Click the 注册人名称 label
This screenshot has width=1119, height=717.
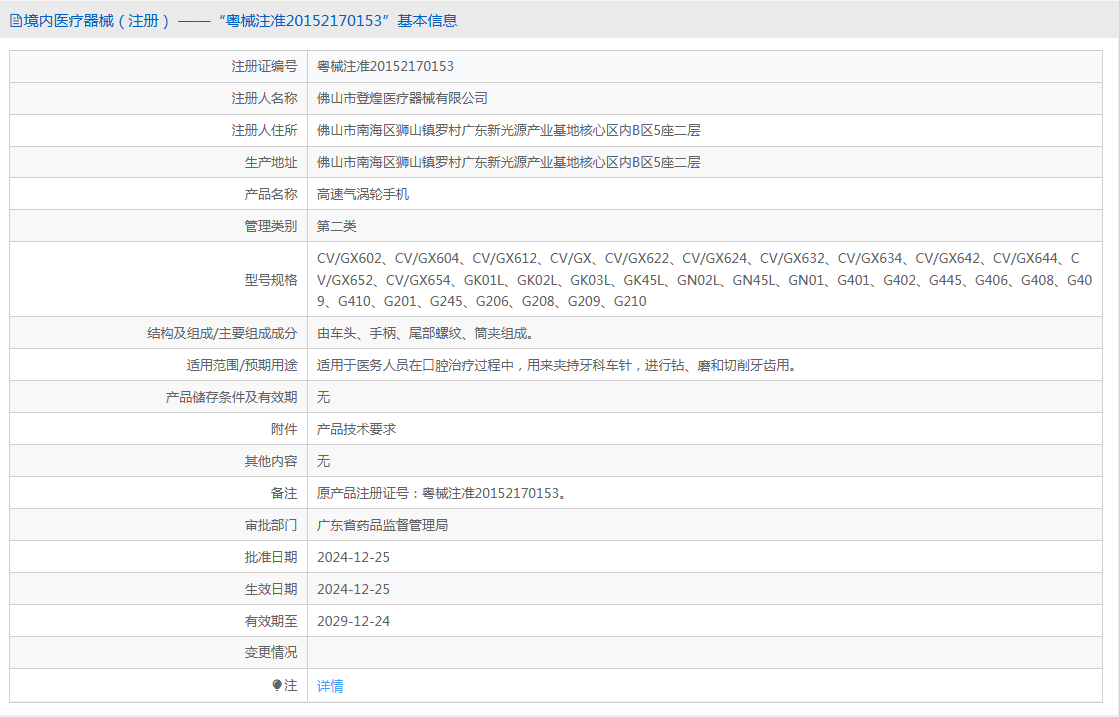(x=264, y=98)
